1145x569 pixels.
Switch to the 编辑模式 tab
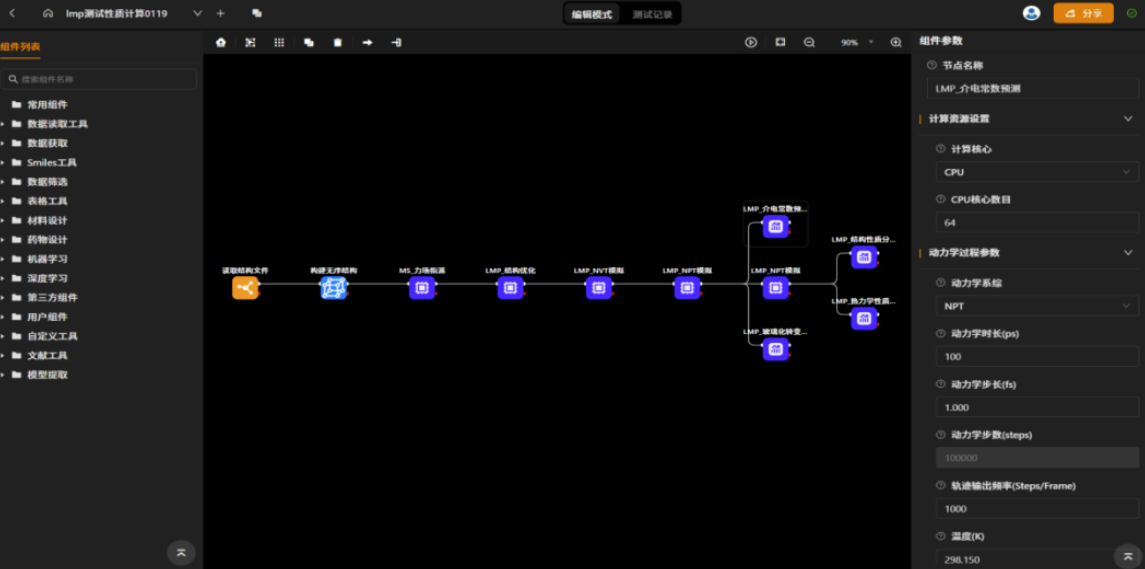pyautogui.click(x=592, y=14)
